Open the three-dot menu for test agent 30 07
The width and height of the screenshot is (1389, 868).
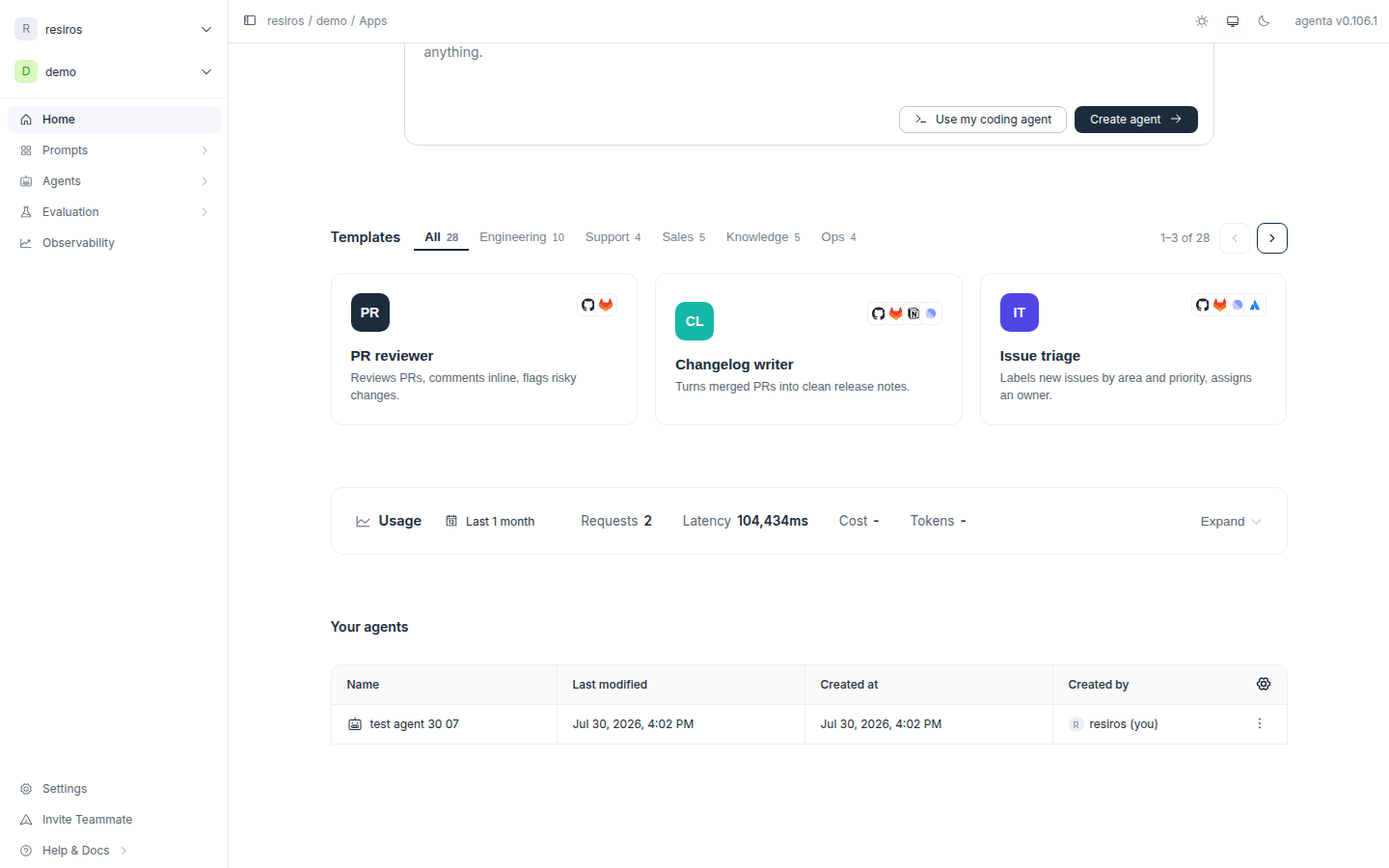pos(1260,723)
